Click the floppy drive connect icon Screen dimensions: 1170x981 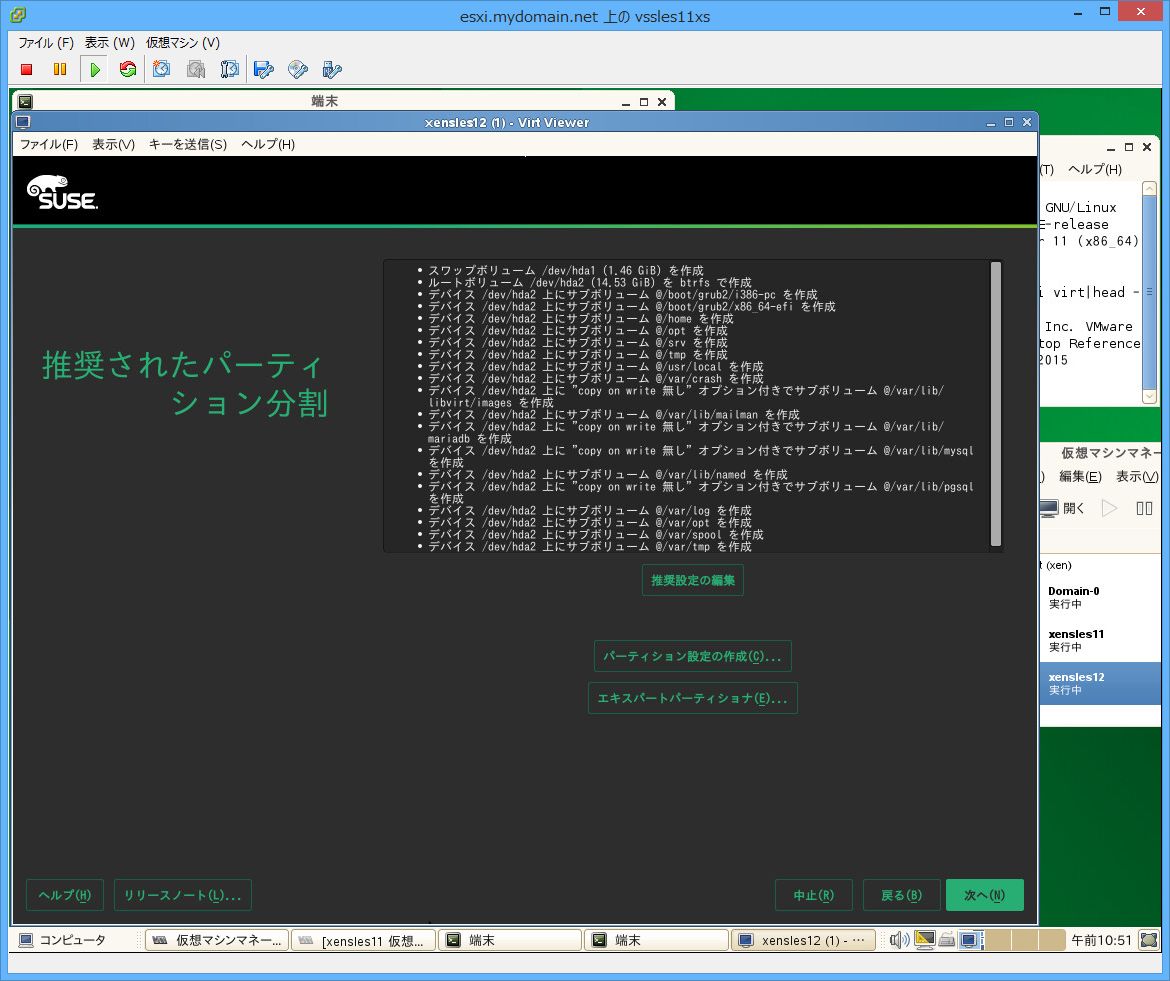point(264,69)
